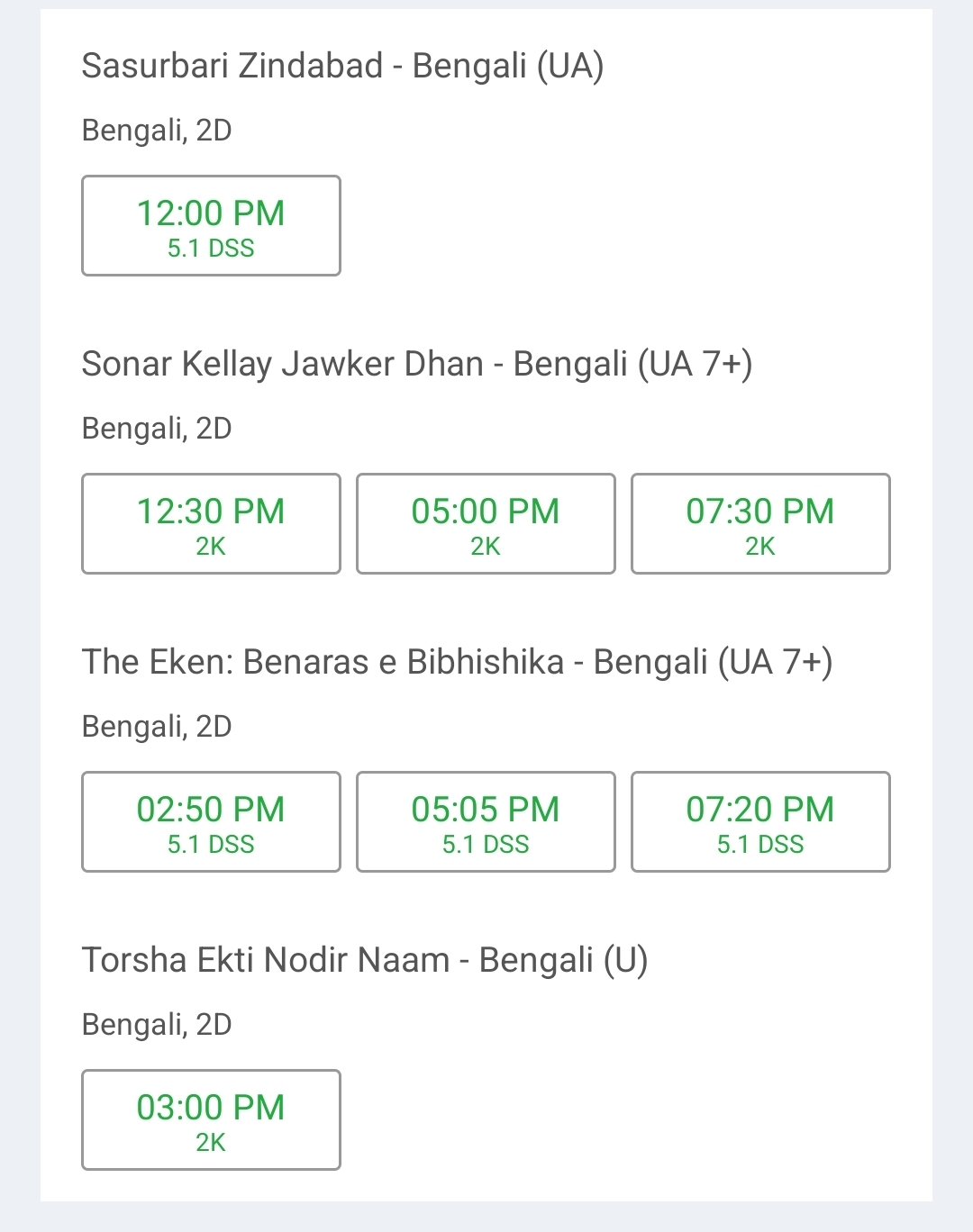Open the Sonar Kellay Jawker Dhan title
973x1232 pixels.
click(417, 365)
